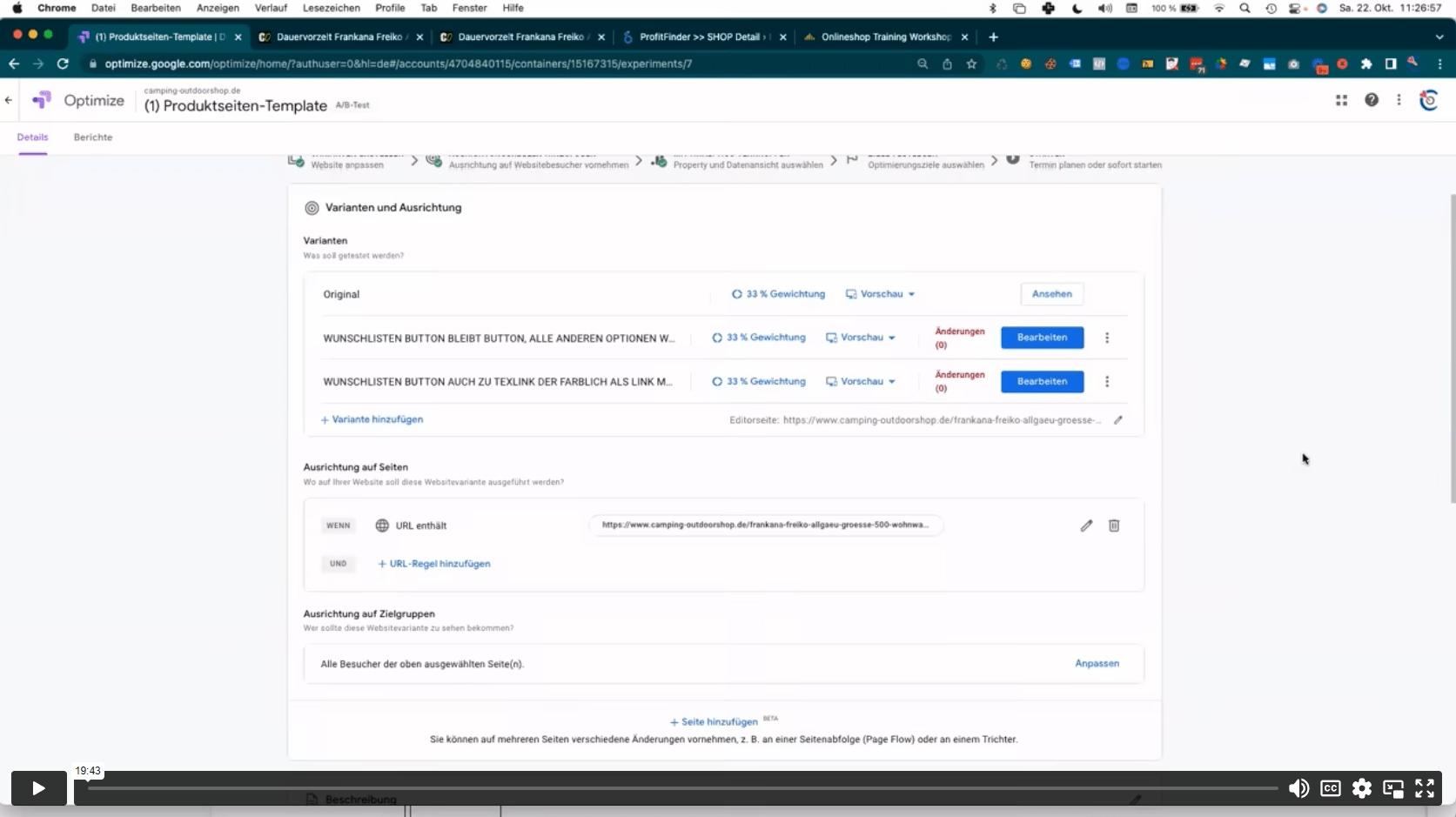Click the pencil icon to edit URL rule
Image resolution: width=1456 pixels, height=817 pixels.
tap(1086, 526)
